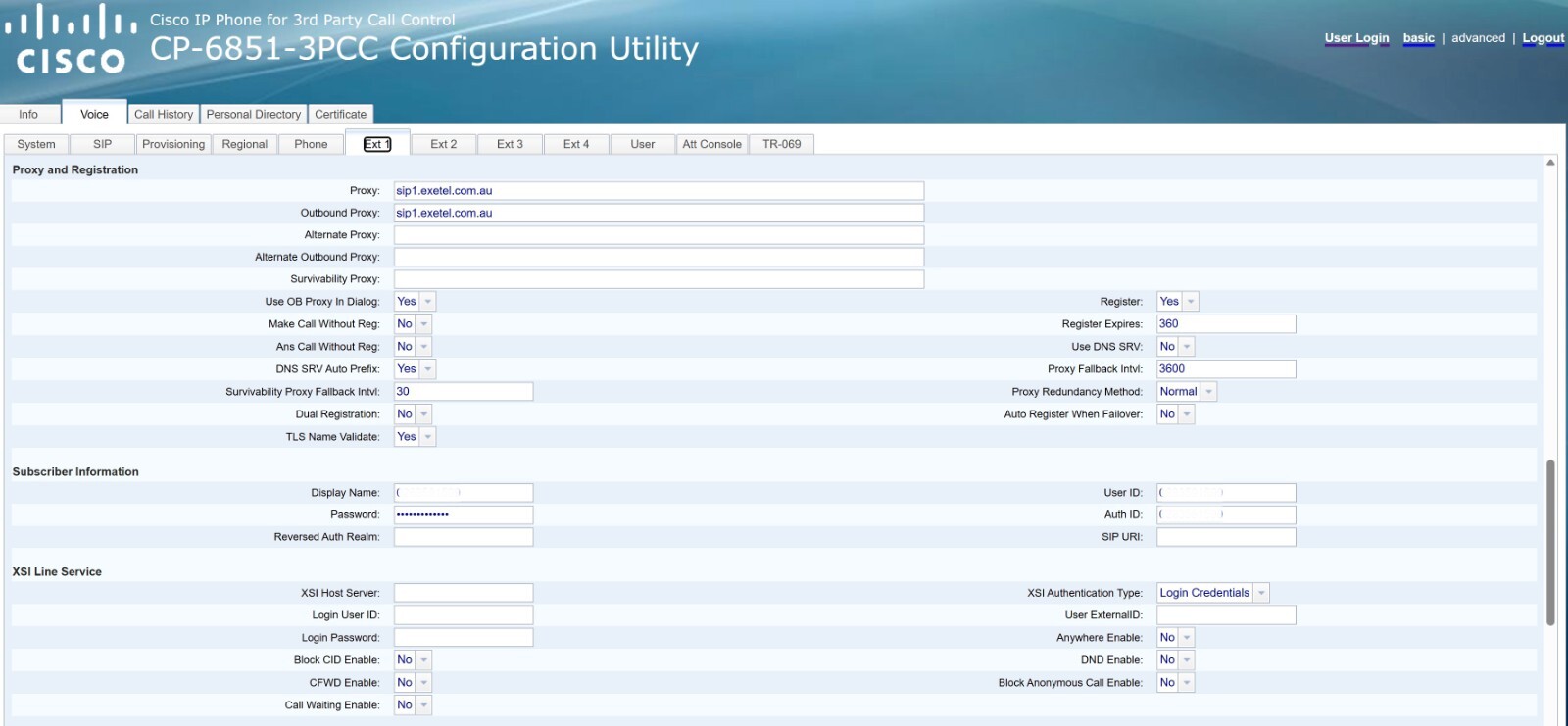1568x726 pixels.
Task: Click the User Login link
Action: 1356,38
